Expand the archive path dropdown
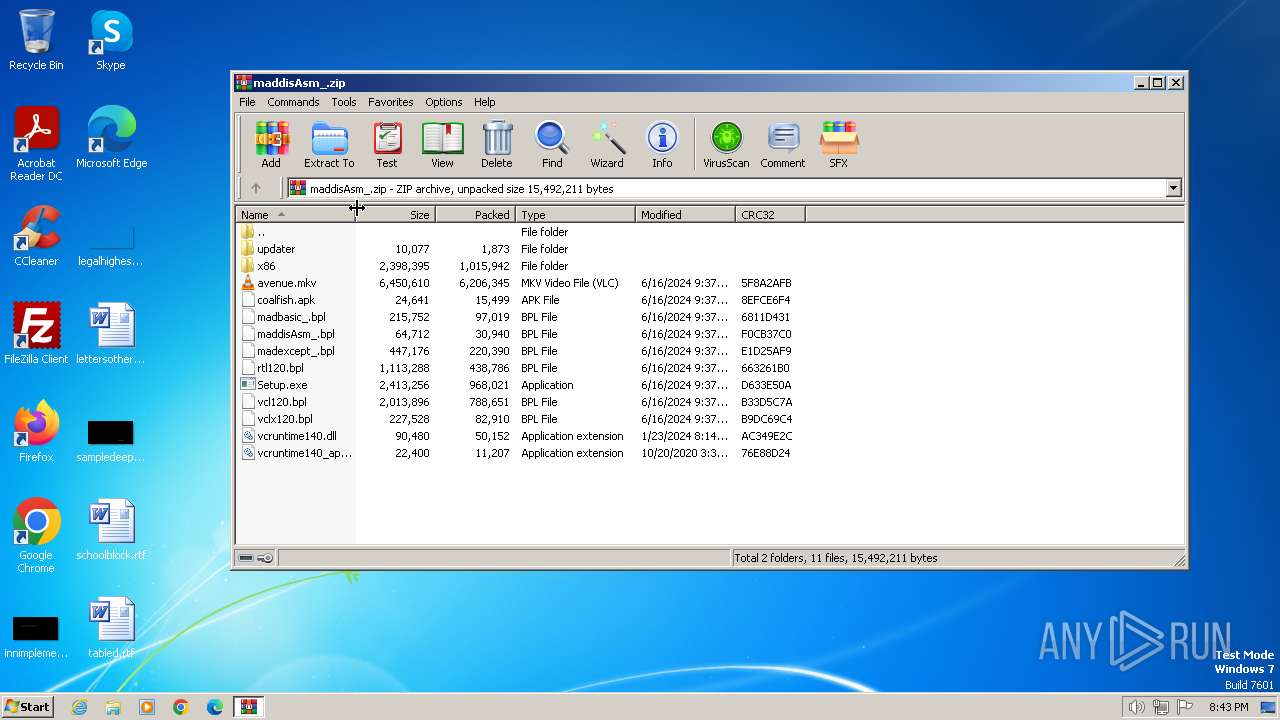The image size is (1280, 720). click(x=1173, y=188)
